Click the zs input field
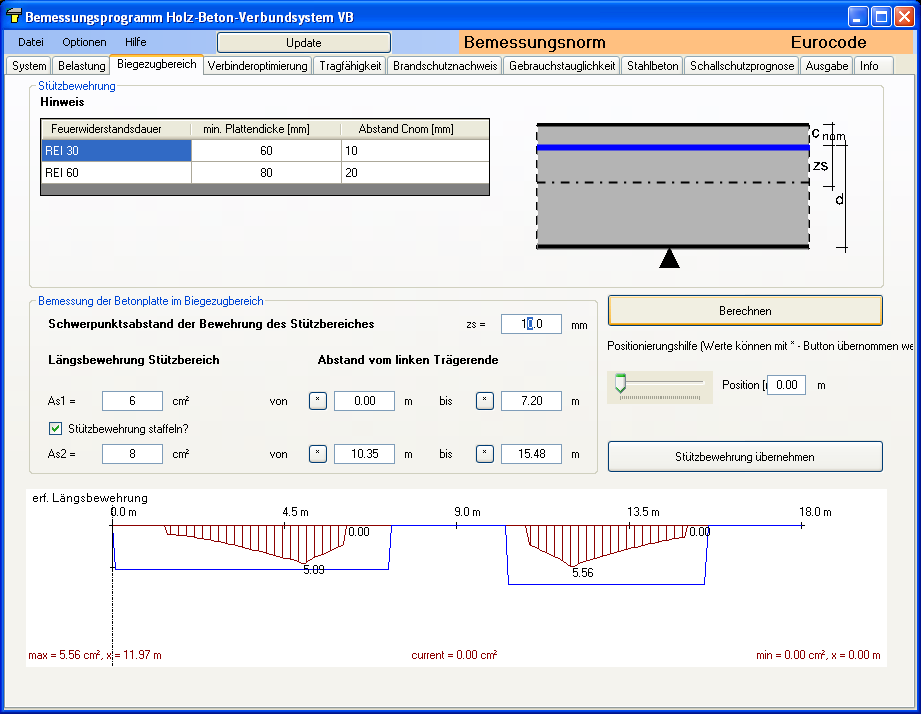Screen dimensions: 921x714 click(531, 324)
